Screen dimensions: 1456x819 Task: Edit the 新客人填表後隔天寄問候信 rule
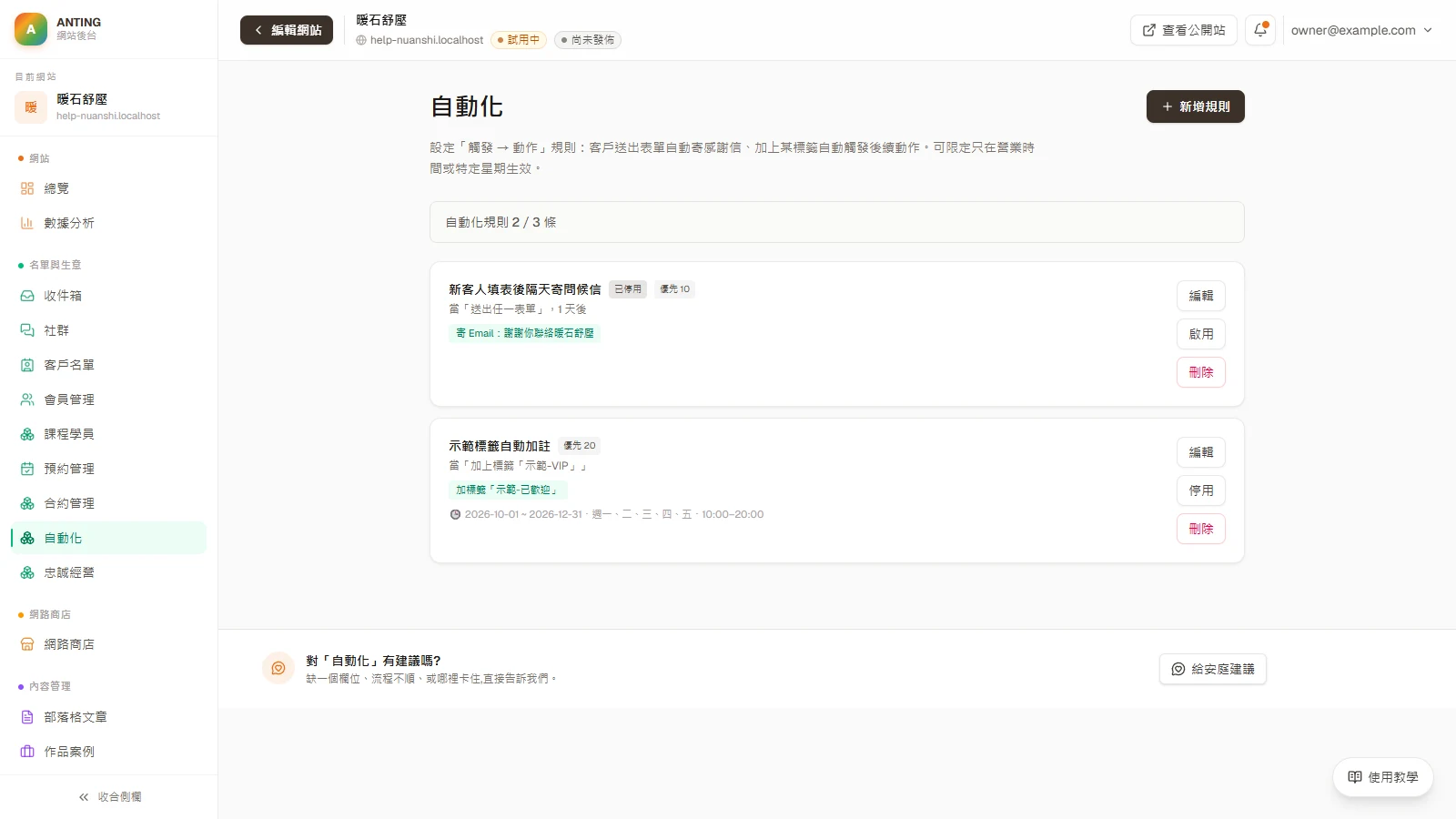pyautogui.click(x=1201, y=296)
